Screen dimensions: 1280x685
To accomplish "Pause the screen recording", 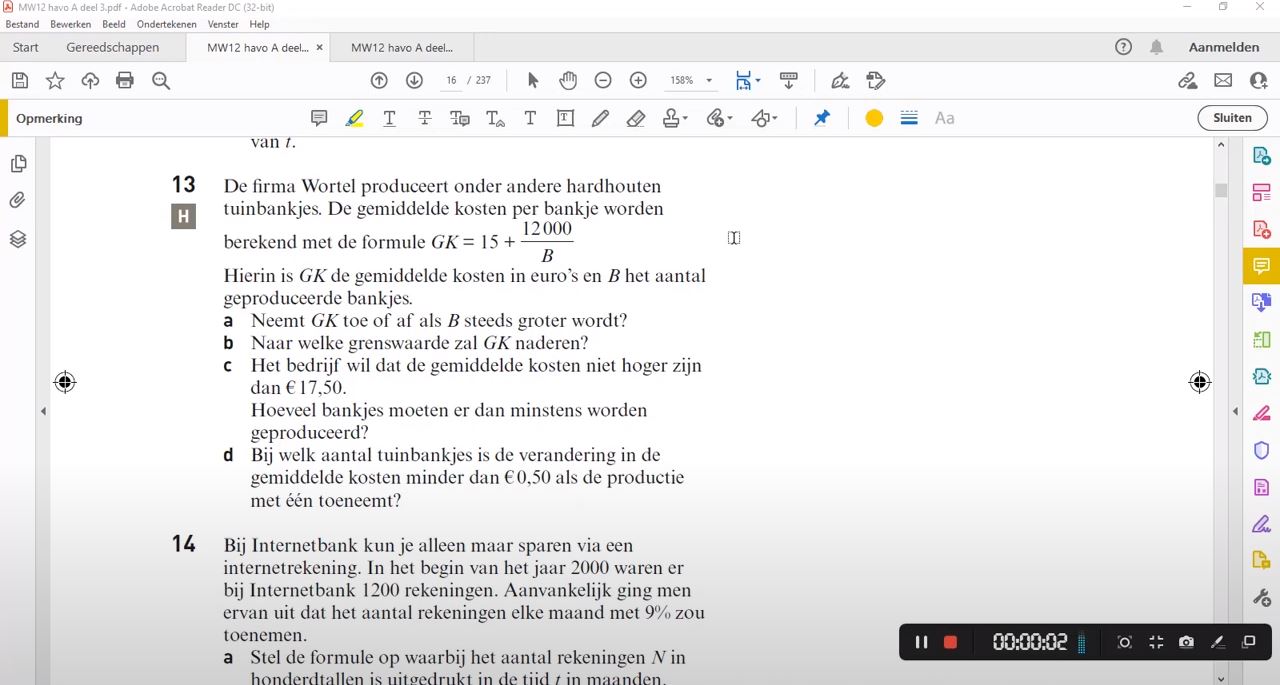I will pos(921,642).
